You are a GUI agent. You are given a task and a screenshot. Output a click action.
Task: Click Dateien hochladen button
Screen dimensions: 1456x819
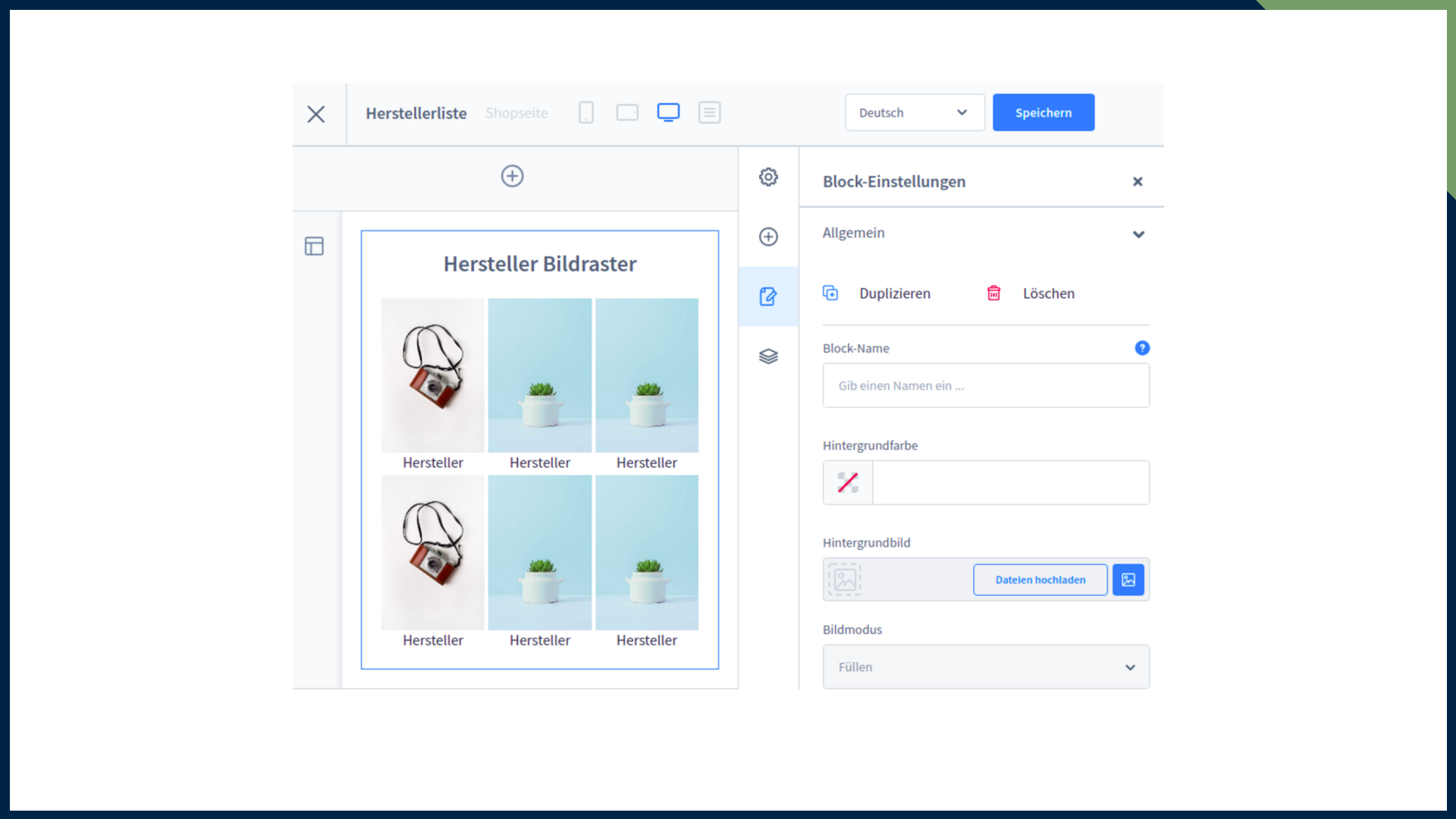coord(1040,580)
